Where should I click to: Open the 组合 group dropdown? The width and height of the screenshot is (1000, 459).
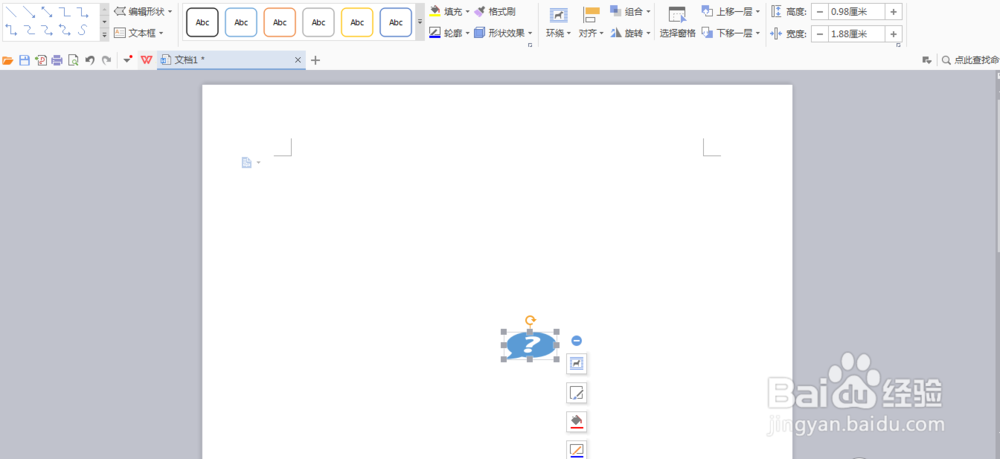[630, 11]
